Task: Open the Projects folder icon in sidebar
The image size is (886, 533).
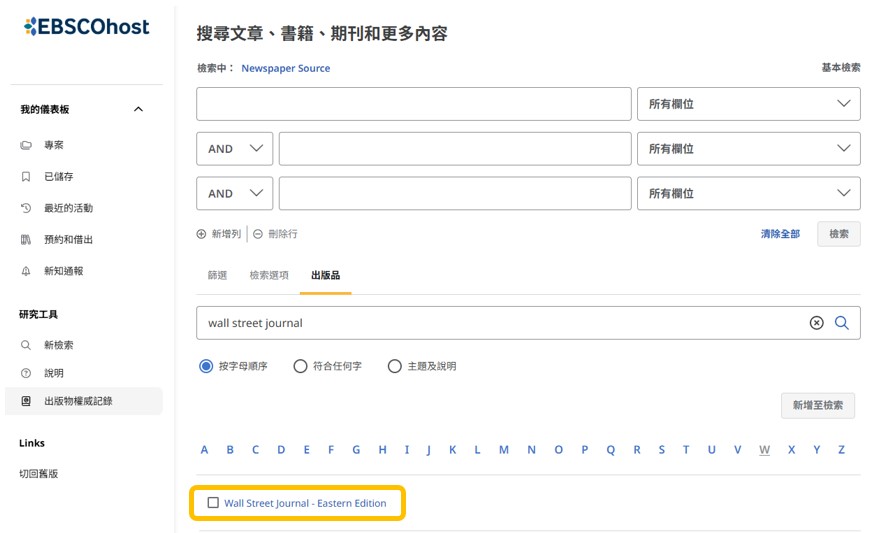Action: pyautogui.click(x=26, y=145)
